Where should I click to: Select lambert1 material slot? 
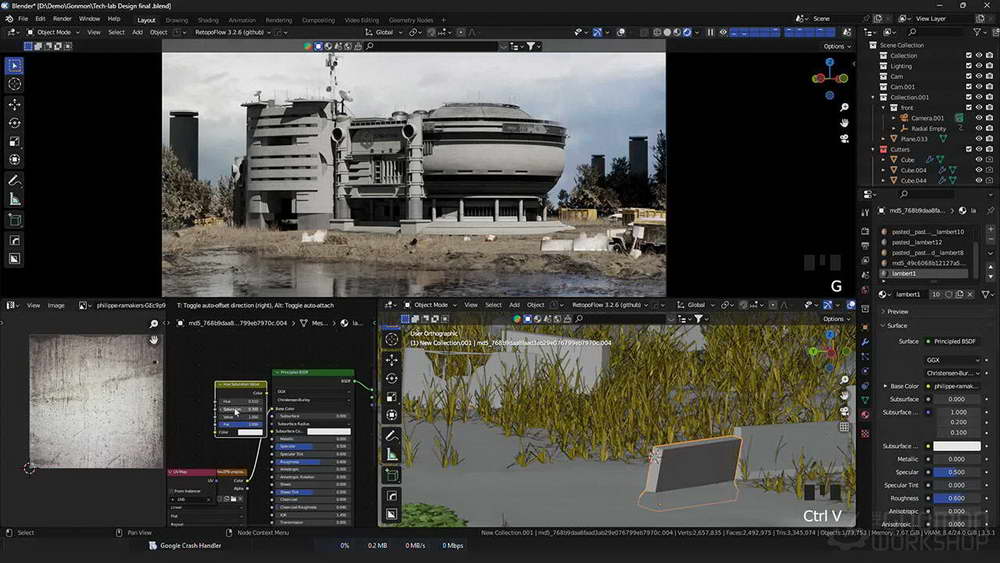pos(923,274)
